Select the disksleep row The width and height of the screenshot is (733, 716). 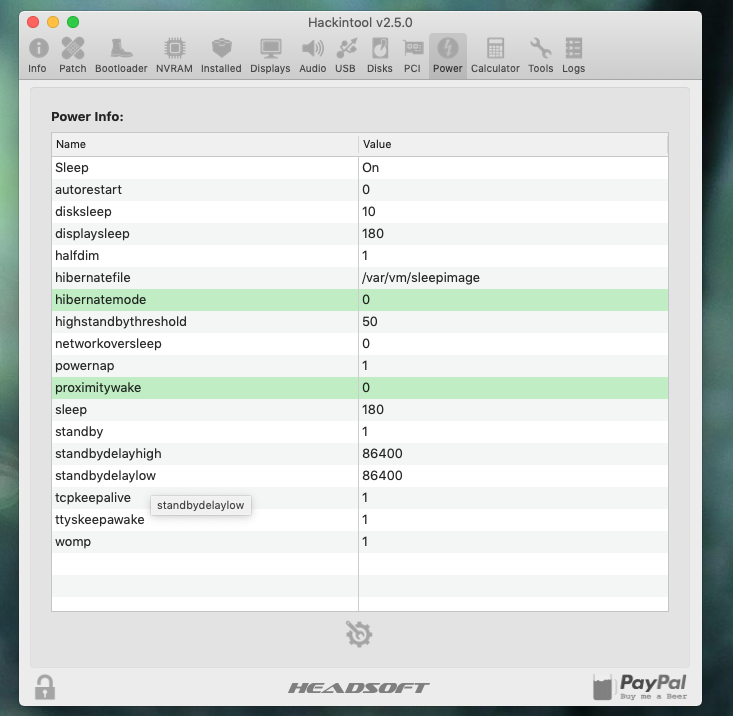click(360, 211)
